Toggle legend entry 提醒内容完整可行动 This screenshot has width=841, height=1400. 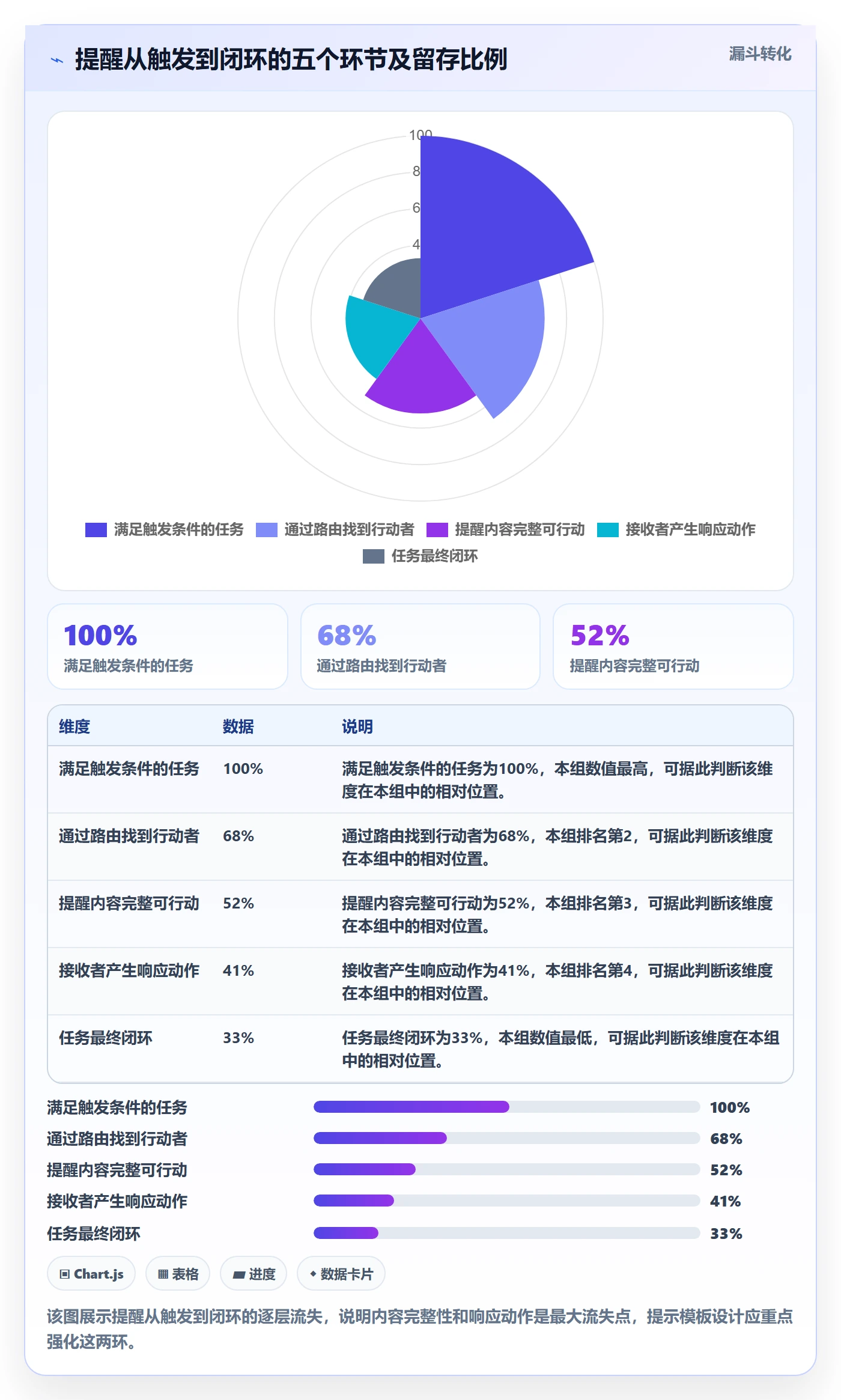[x=505, y=529]
